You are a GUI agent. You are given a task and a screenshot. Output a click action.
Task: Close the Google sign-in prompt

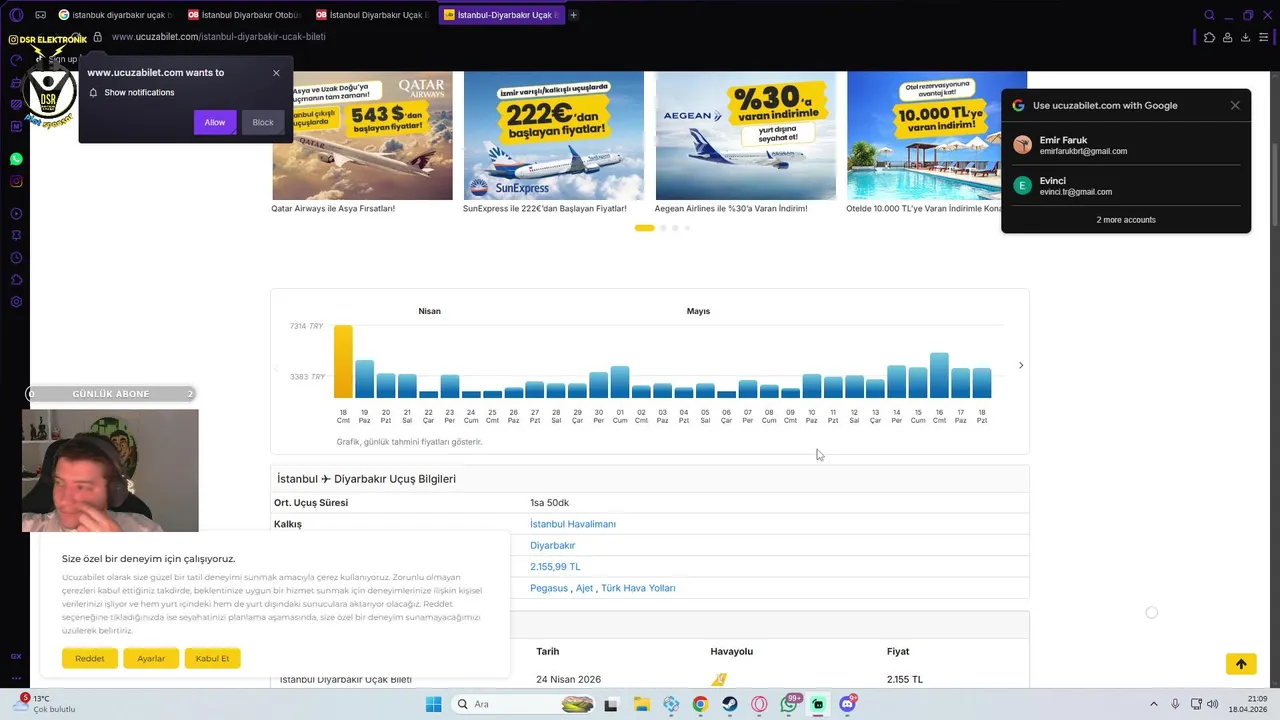click(x=1235, y=105)
